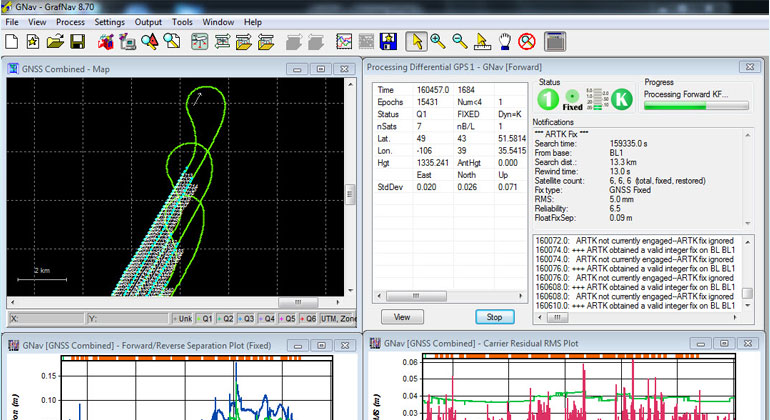Open the Tools menu

click(182, 22)
